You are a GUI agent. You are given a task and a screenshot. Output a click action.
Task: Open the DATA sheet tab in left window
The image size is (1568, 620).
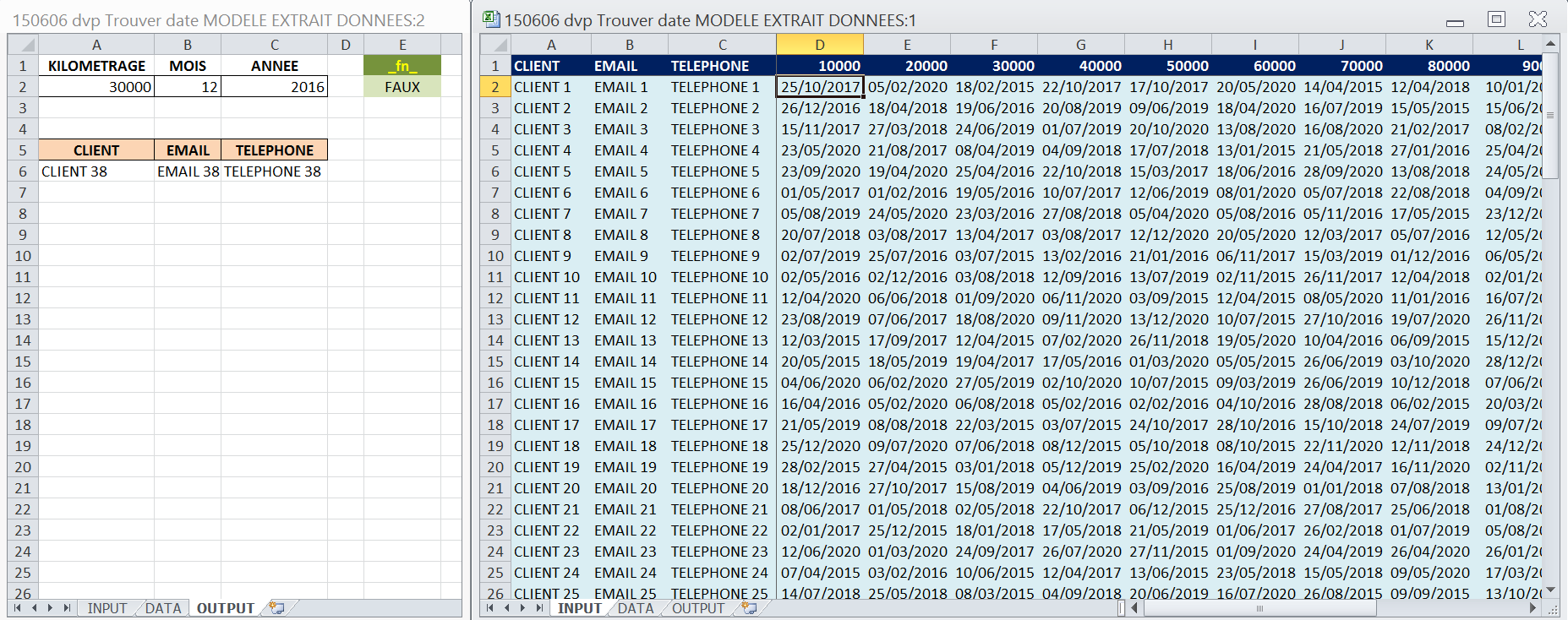click(x=163, y=608)
